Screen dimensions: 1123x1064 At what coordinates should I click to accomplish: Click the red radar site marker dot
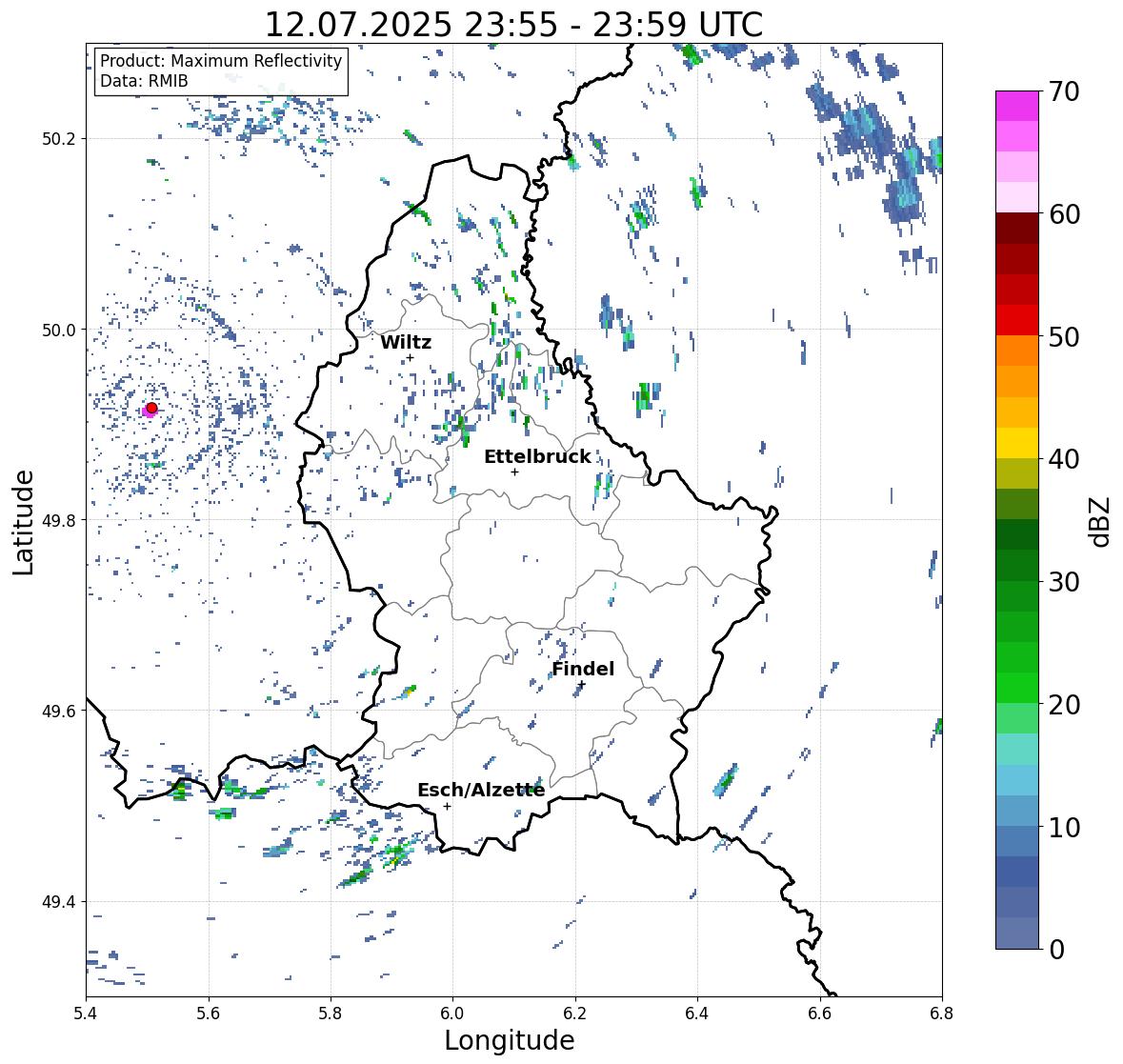tap(151, 408)
